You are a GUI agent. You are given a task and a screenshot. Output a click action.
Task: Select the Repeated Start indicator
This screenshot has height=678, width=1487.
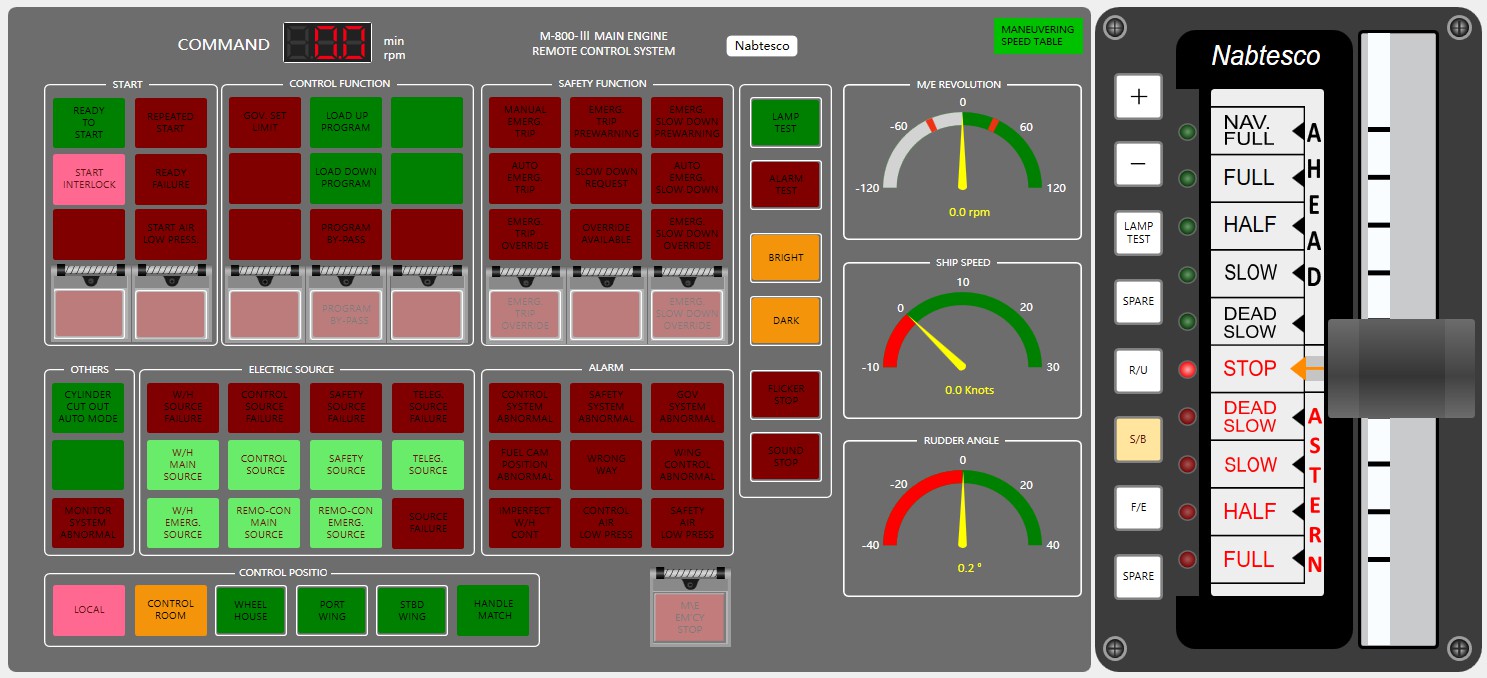[171, 123]
